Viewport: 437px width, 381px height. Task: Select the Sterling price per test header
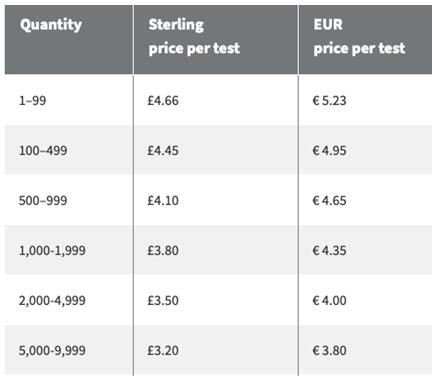click(x=194, y=36)
